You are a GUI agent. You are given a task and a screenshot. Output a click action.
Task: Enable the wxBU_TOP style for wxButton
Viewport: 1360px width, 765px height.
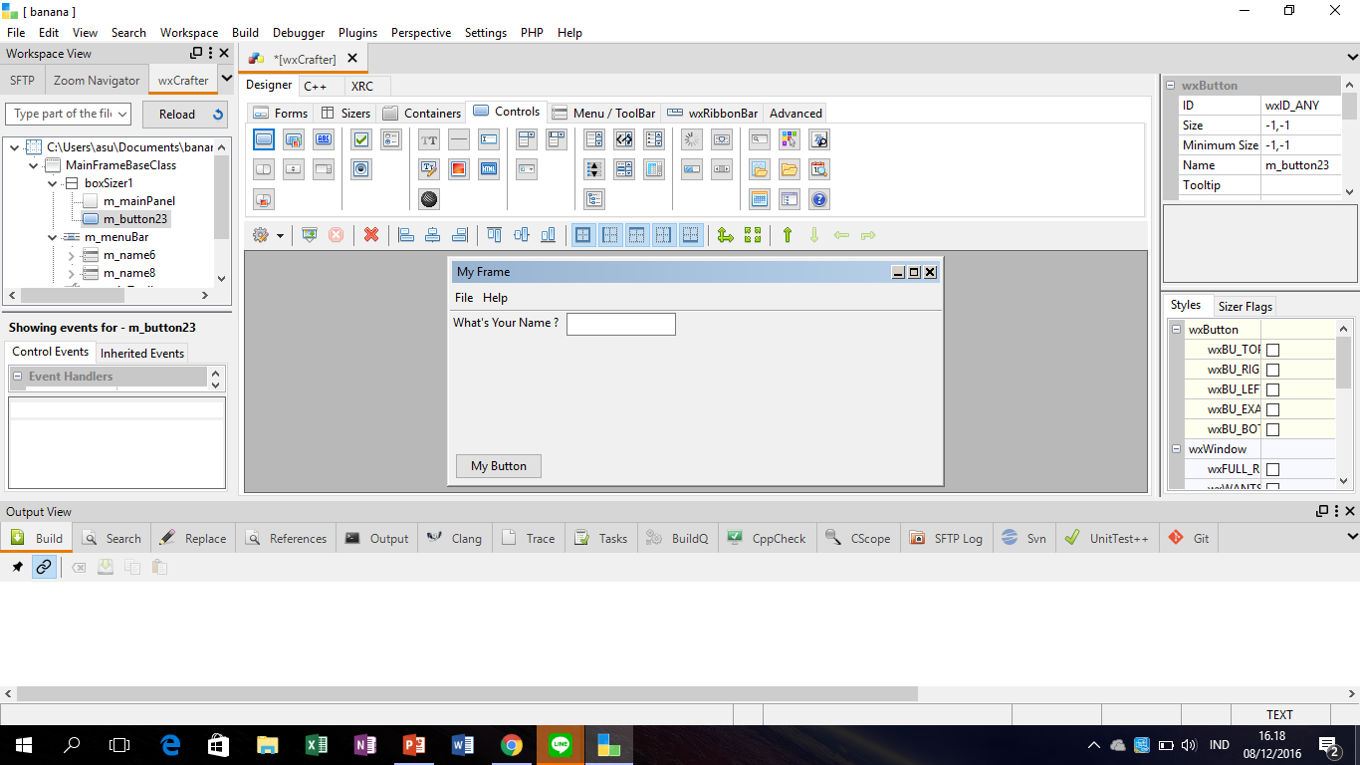pyautogui.click(x=1272, y=349)
